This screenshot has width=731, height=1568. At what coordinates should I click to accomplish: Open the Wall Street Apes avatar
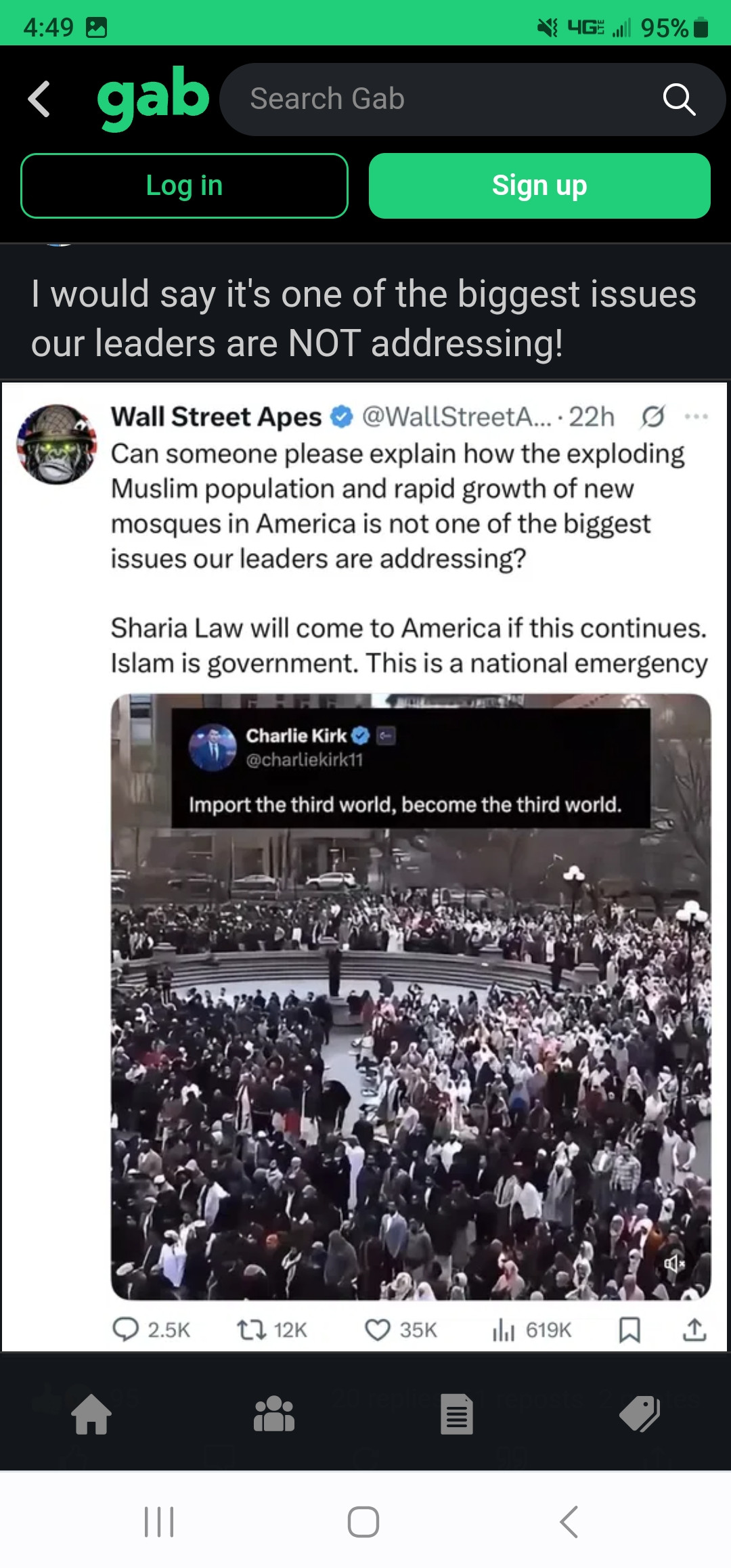57,444
